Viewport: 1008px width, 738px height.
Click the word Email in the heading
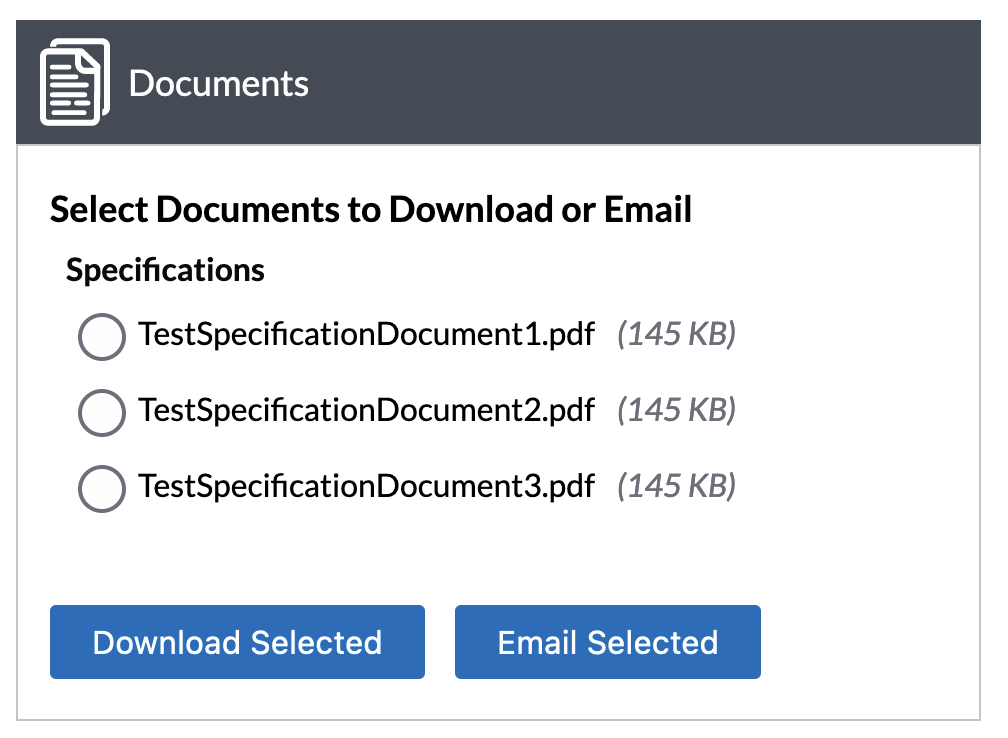pyautogui.click(x=648, y=210)
